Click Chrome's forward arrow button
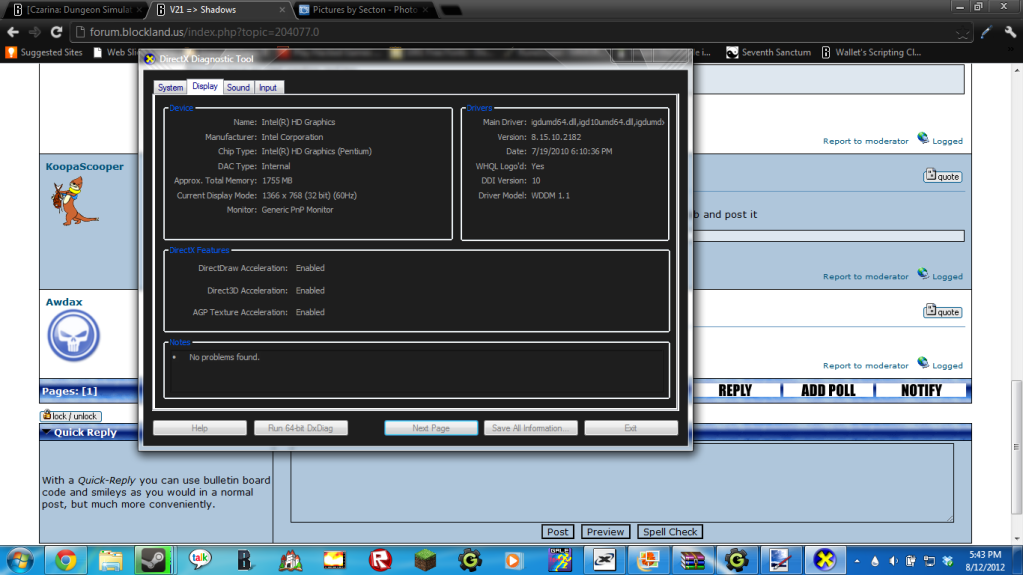Screen dimensions: 1023x575 click(35, 32)
